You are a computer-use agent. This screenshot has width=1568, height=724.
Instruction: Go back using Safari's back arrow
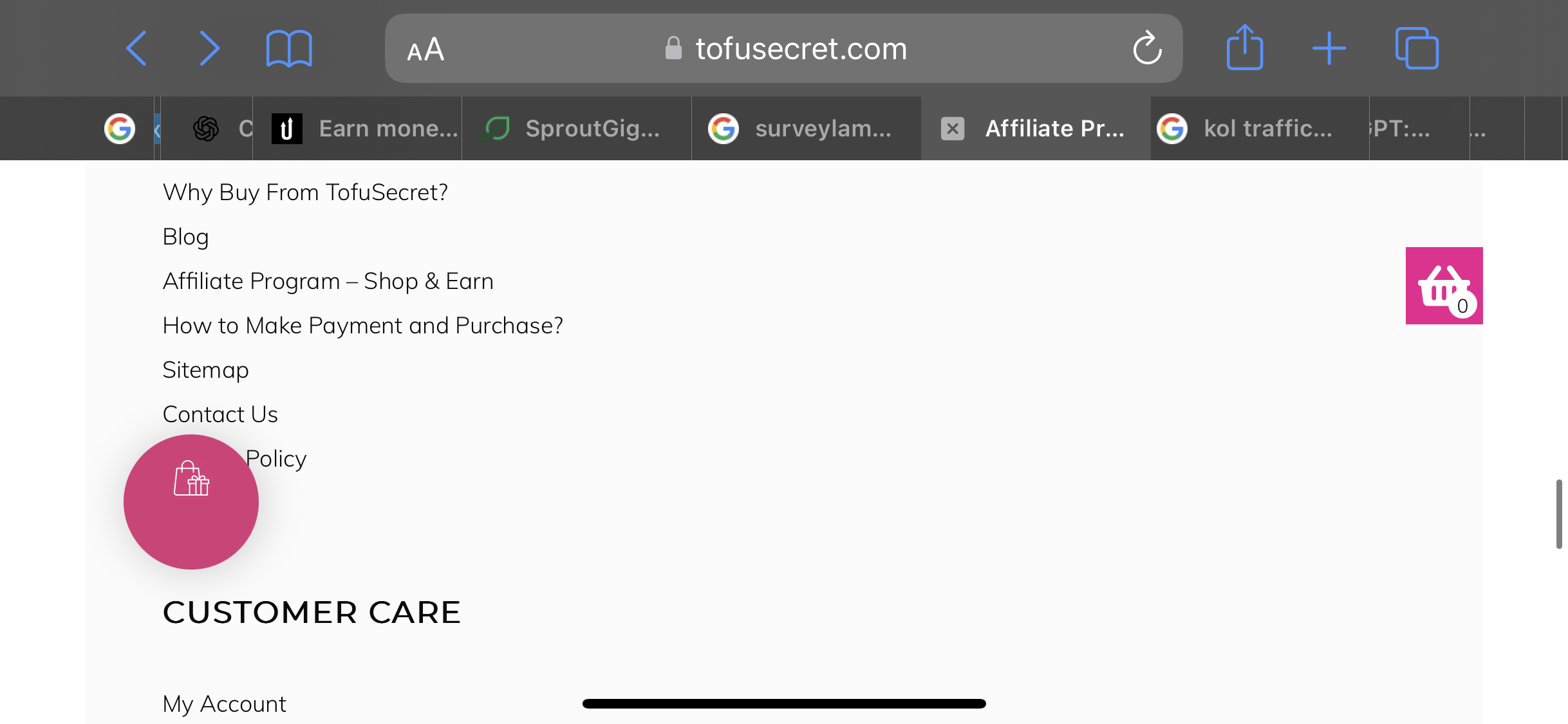click(x=136, y=48)
